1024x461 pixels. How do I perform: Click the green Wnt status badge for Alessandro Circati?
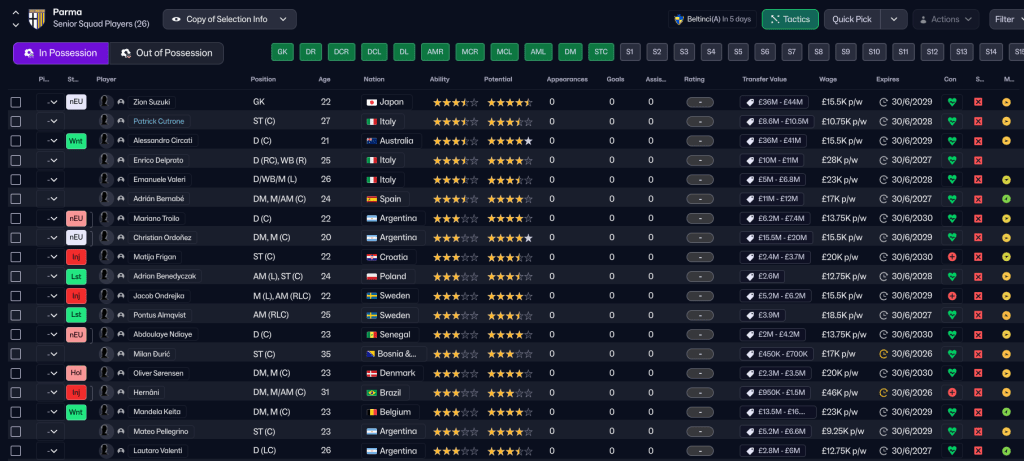point(77,141)
